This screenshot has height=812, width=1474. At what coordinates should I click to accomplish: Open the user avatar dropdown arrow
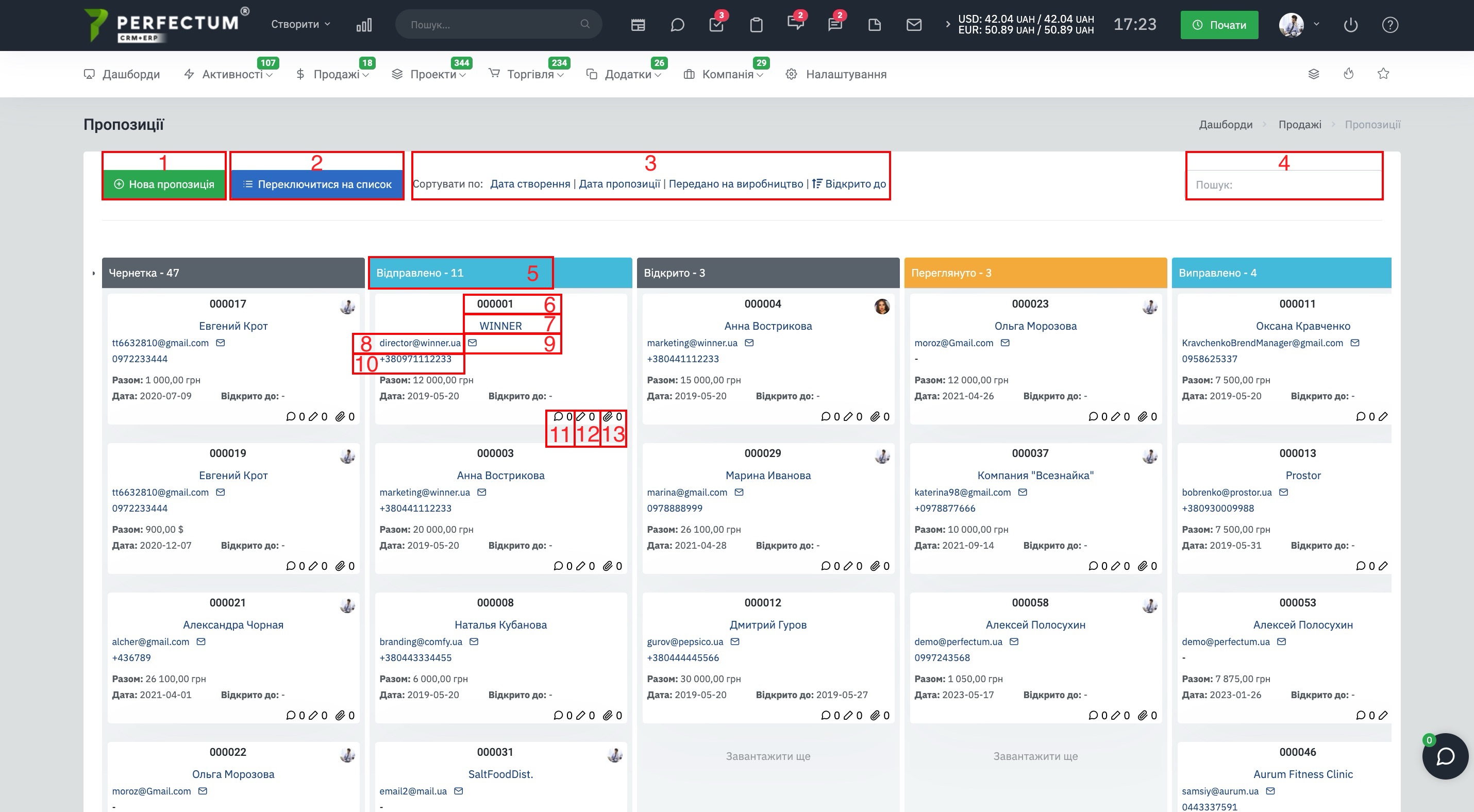tap(1316, 24)
